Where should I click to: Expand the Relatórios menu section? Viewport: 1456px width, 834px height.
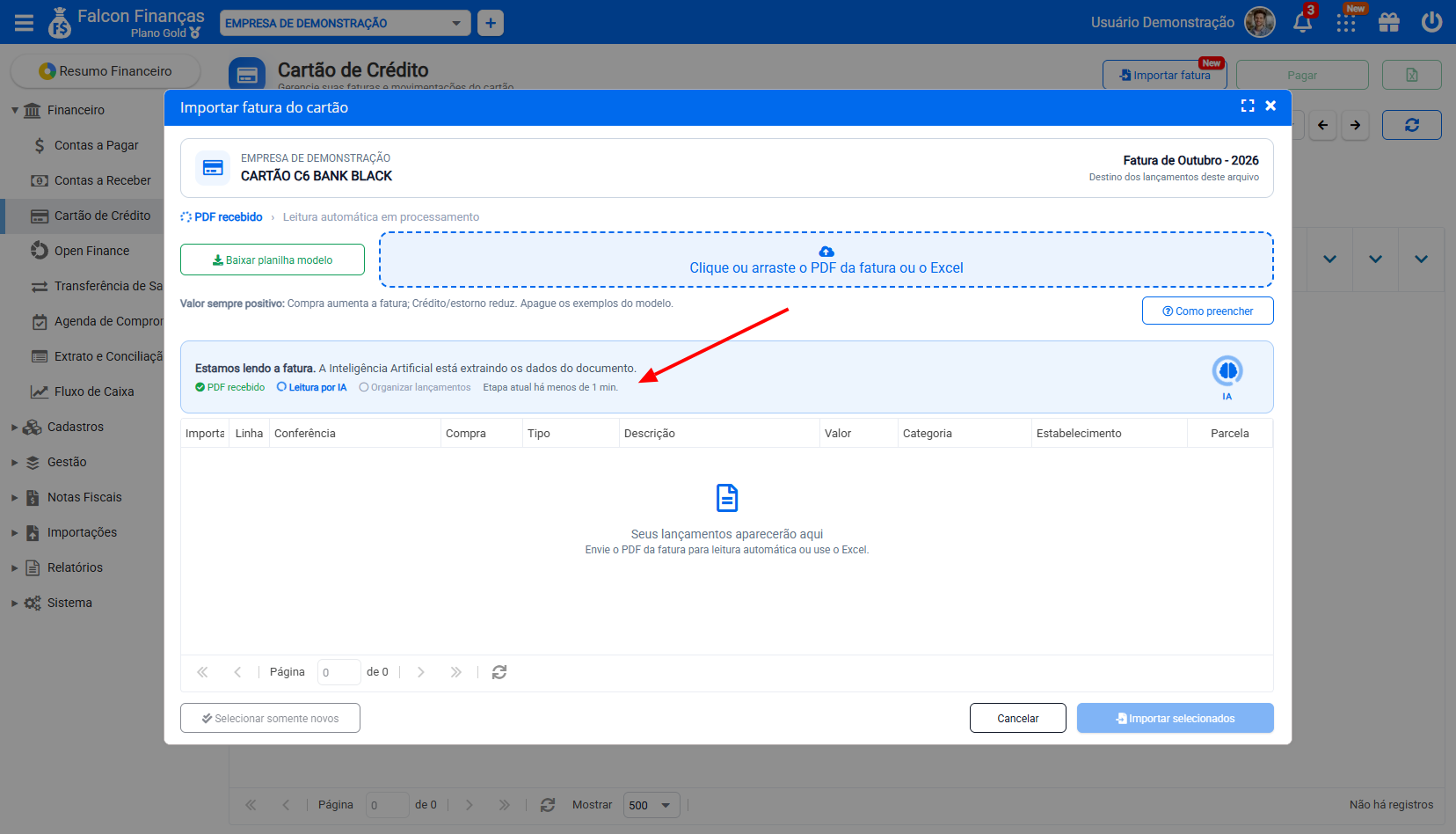pos(15,567)
